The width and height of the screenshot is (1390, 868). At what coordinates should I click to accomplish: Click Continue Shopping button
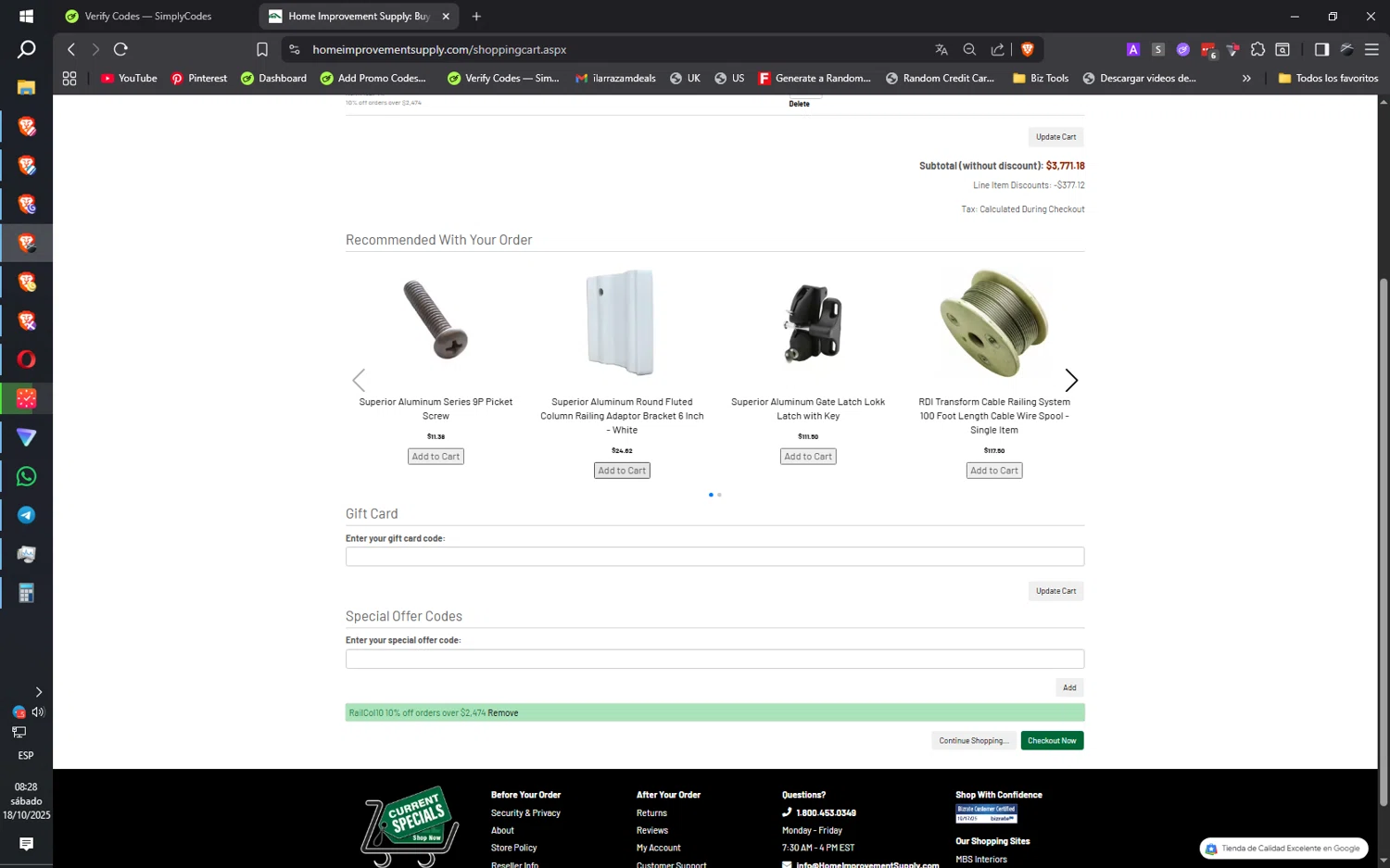coord(973,740)
